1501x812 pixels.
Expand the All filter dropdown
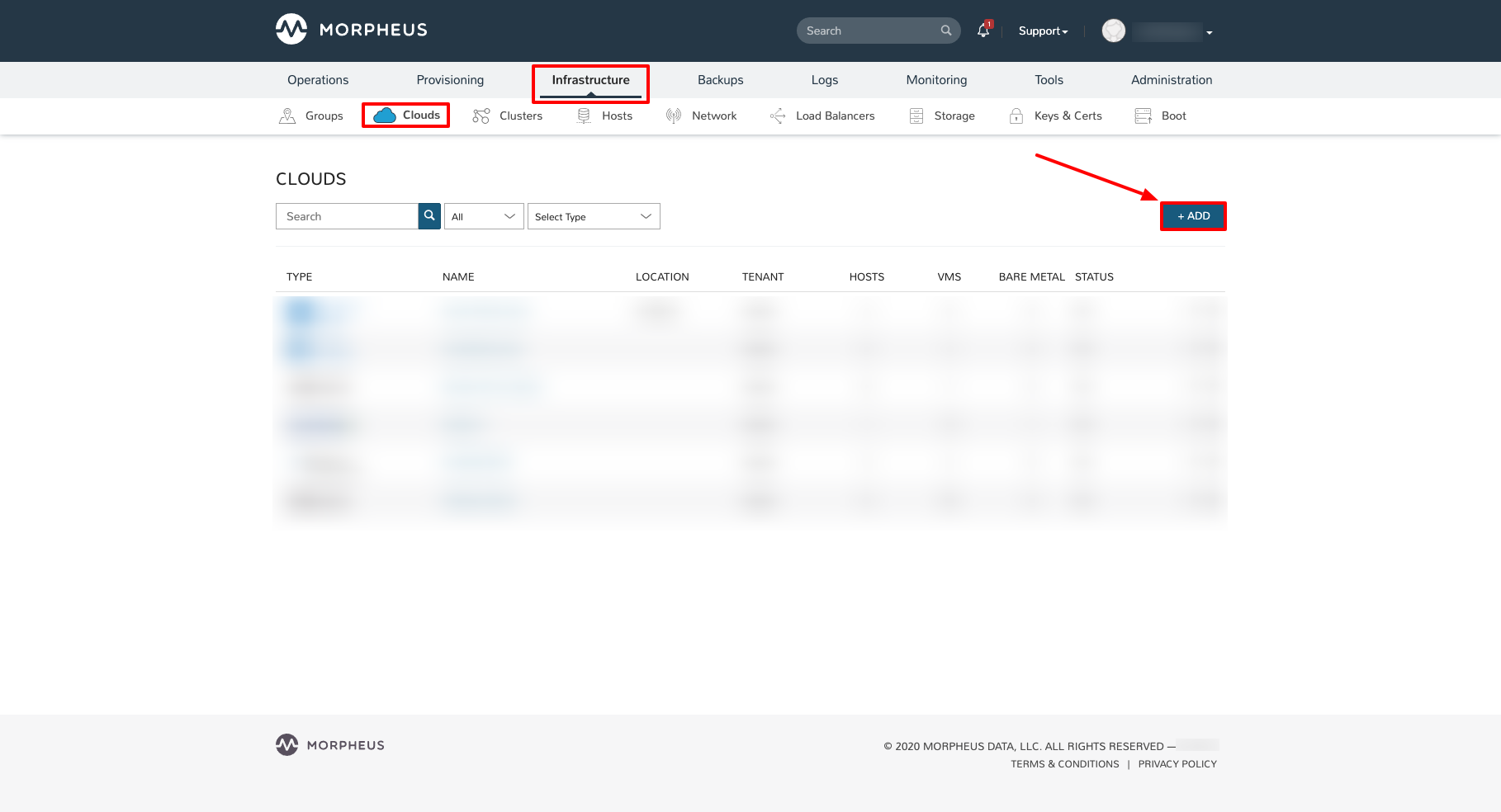tap(484, 216)
